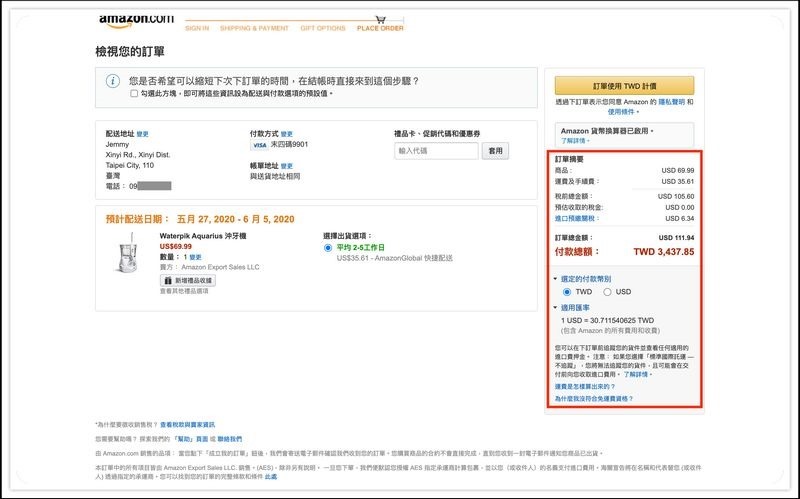Click 了解詳情 under Amazon 貨幣換算器
This screenshot has width=800, height=499.
pyautogui.click(x=573, y=141)
